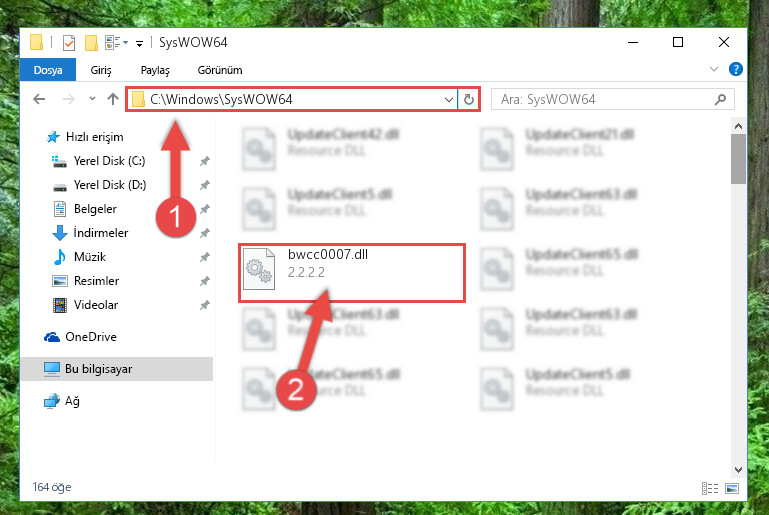Go up one folder level arrow
This screenshot has width=769, height=515.
click(113, 99)
